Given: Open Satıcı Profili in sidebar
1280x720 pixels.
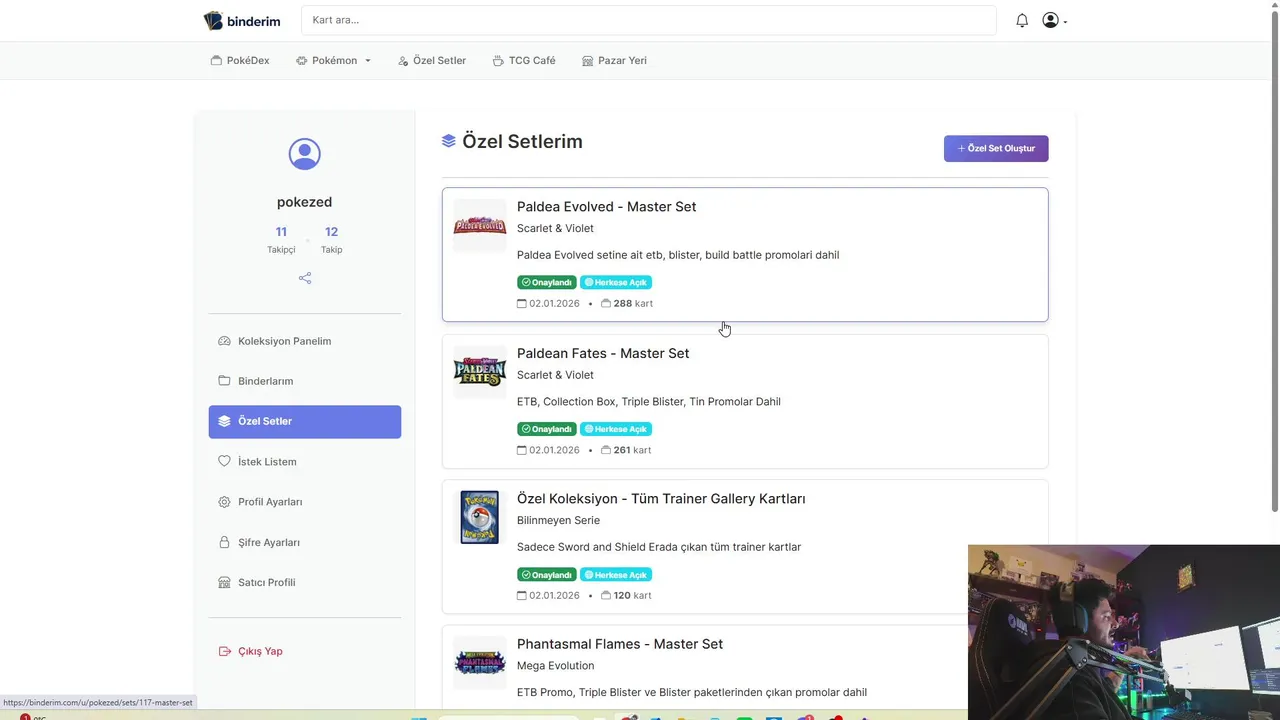Looking at the screenshot, I should 304,582.
